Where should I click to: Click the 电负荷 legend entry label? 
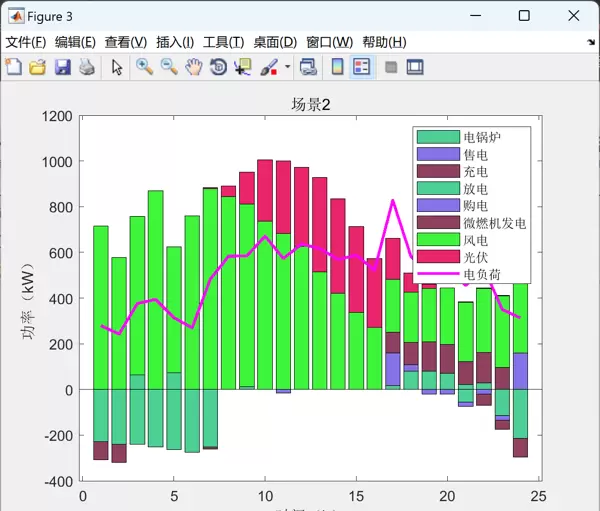pos(482,273)
